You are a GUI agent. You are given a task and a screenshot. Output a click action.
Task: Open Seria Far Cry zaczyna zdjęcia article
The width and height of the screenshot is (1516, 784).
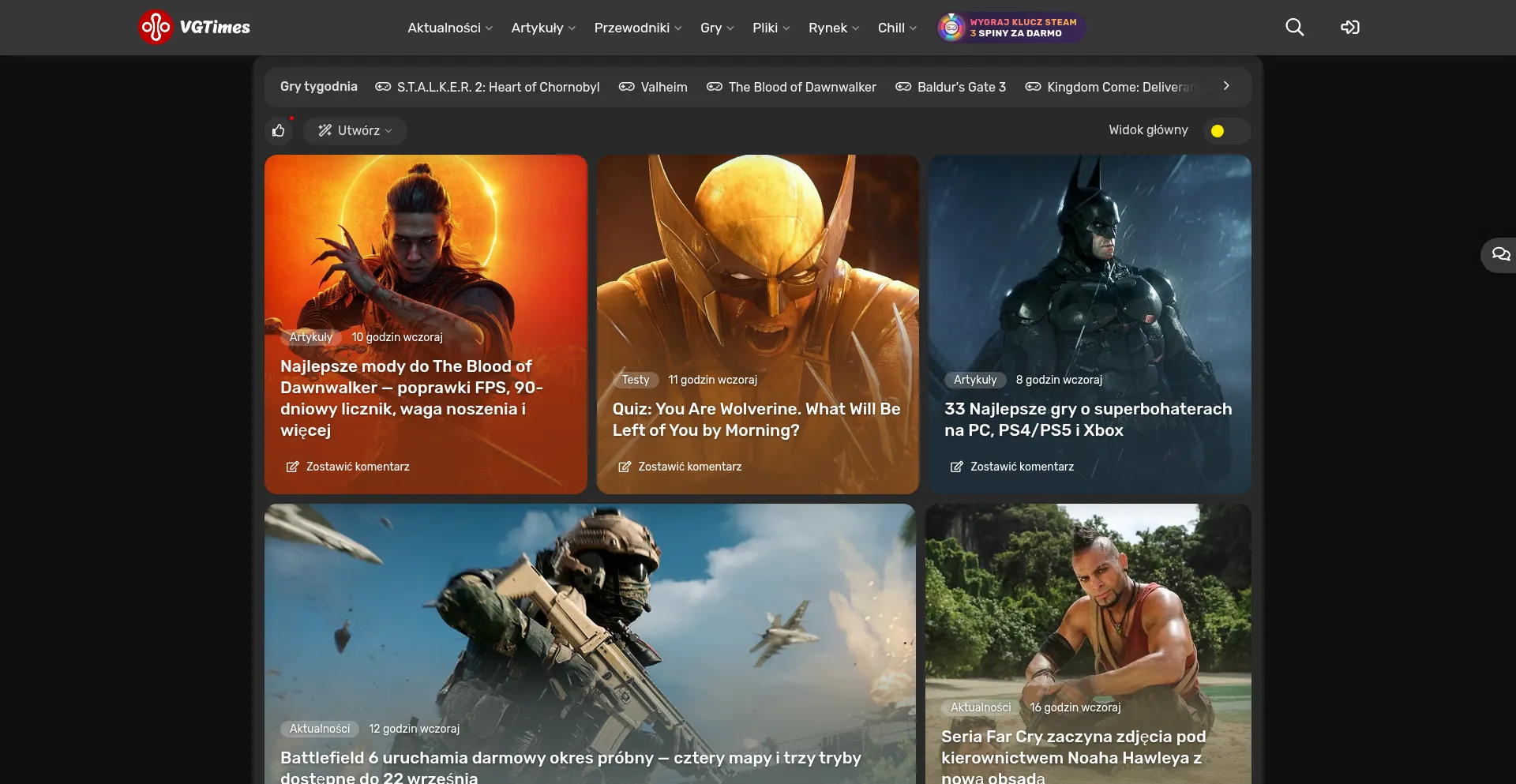pos(1074,756)
